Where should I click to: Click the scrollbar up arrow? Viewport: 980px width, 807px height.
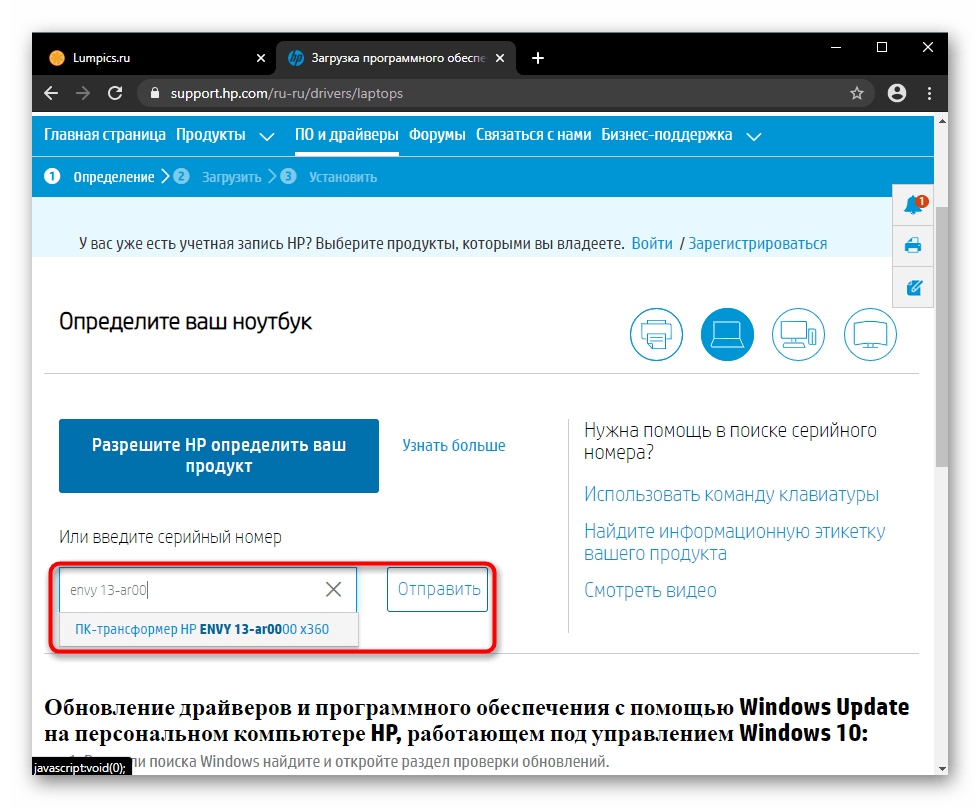[941, 121]
